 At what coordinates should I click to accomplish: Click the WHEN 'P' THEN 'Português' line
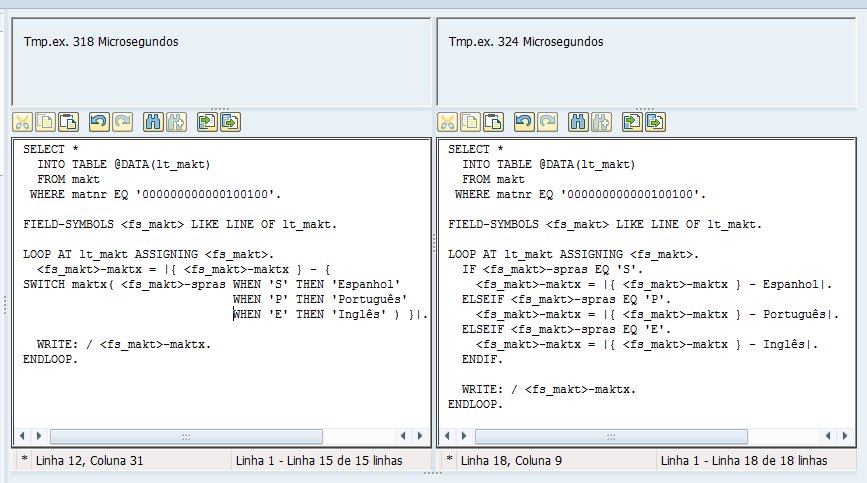coord(320,299)
